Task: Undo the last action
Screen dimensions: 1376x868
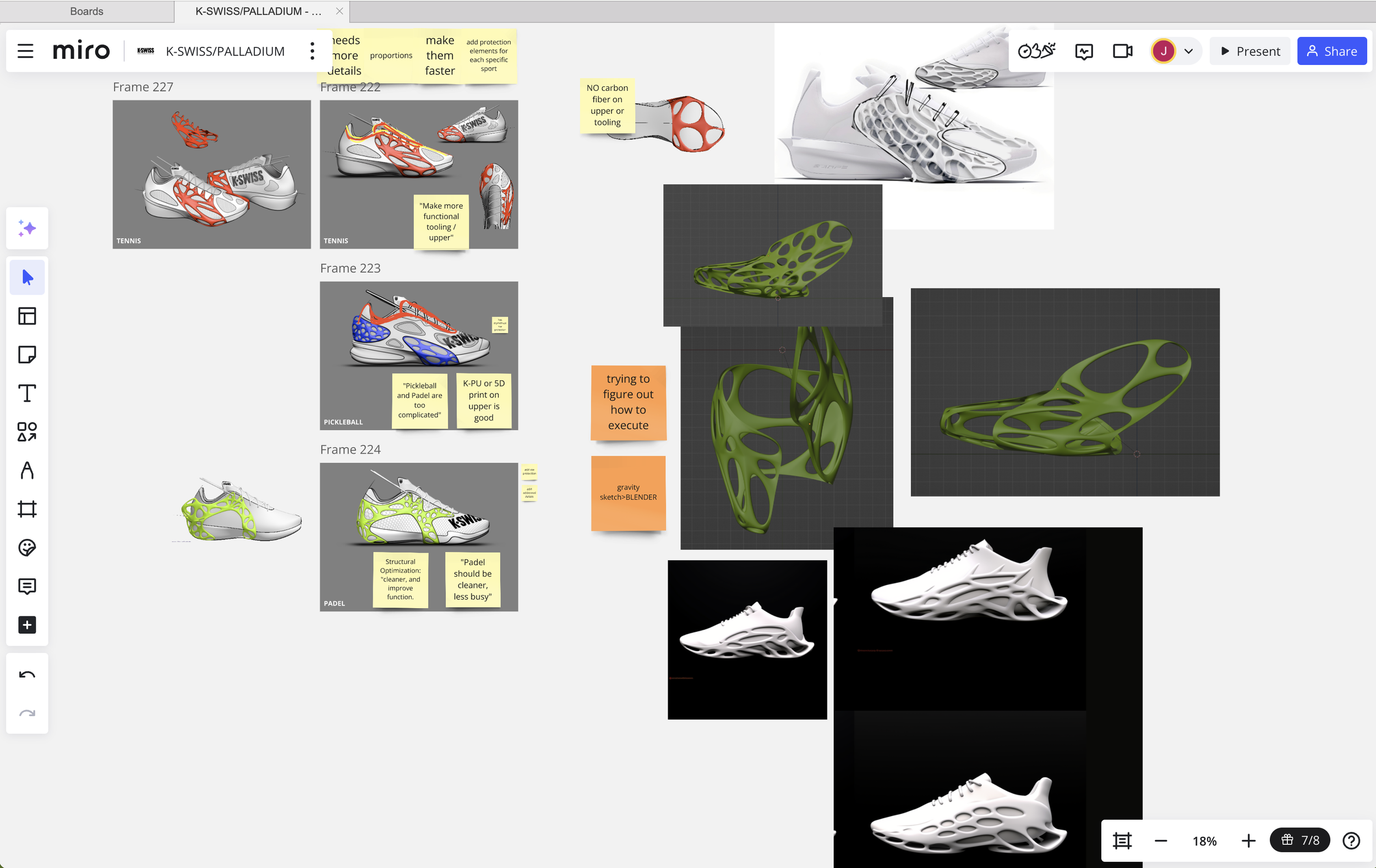Action: click(27, 675)
